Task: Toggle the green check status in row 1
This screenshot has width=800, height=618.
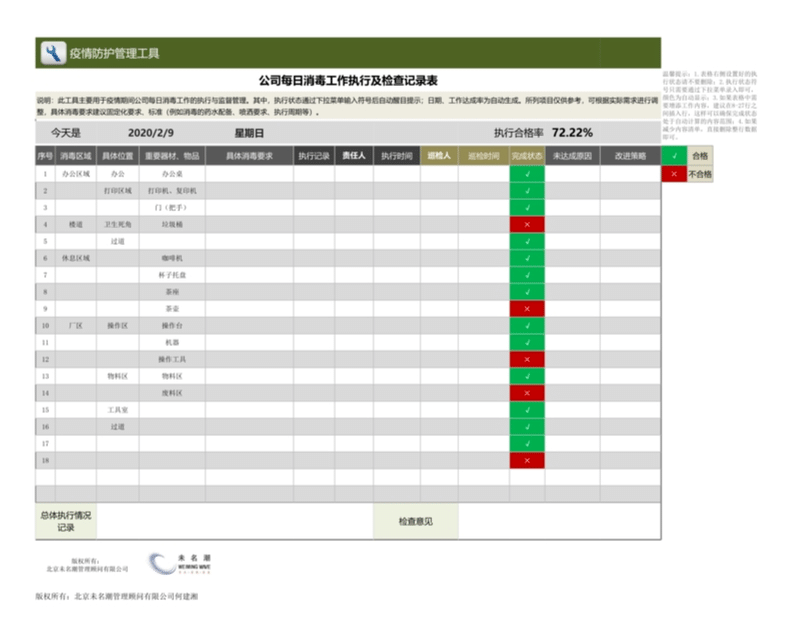Action: tap(527, 173)
